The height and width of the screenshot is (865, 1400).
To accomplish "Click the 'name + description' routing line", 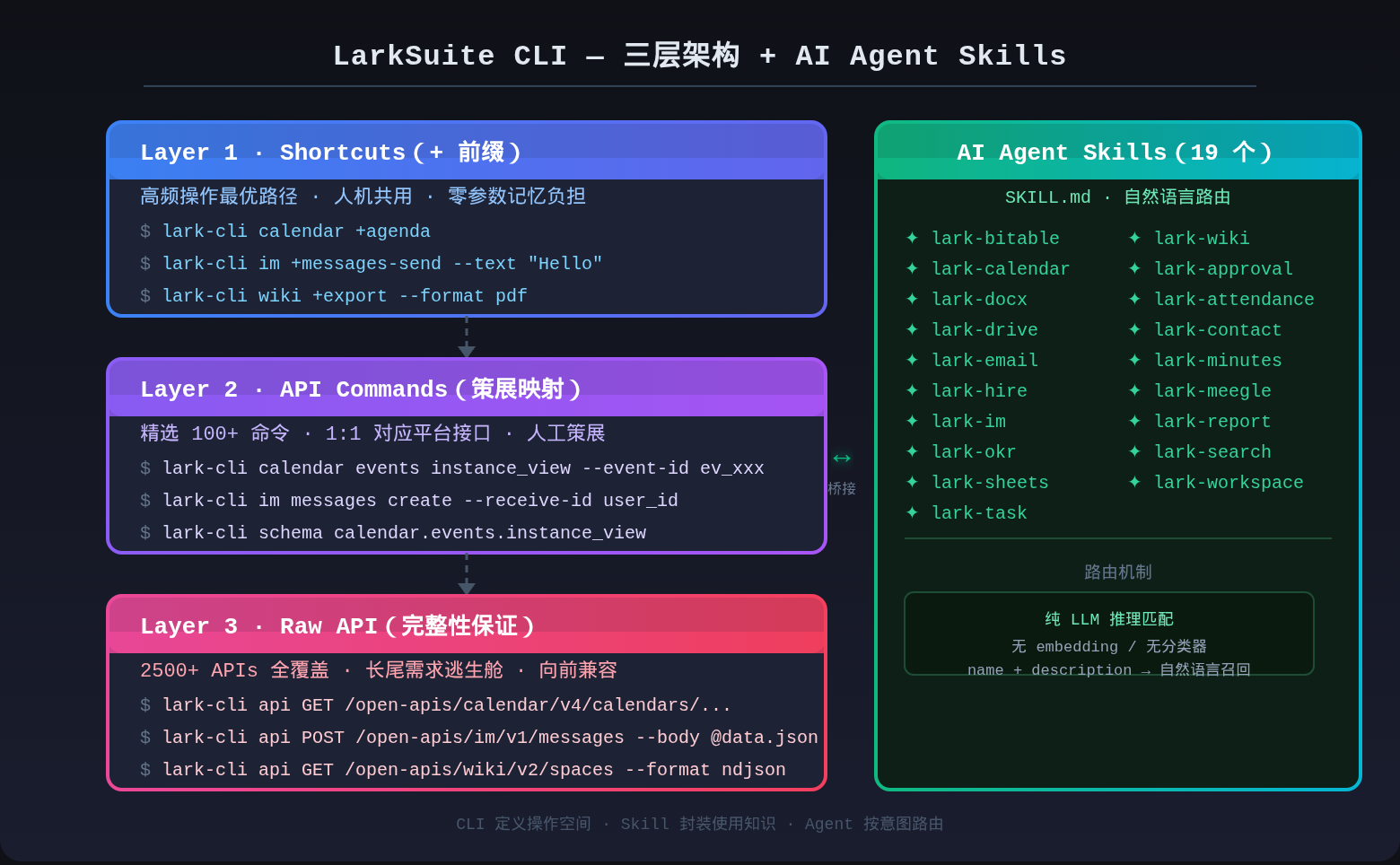I will (1109, 670).
